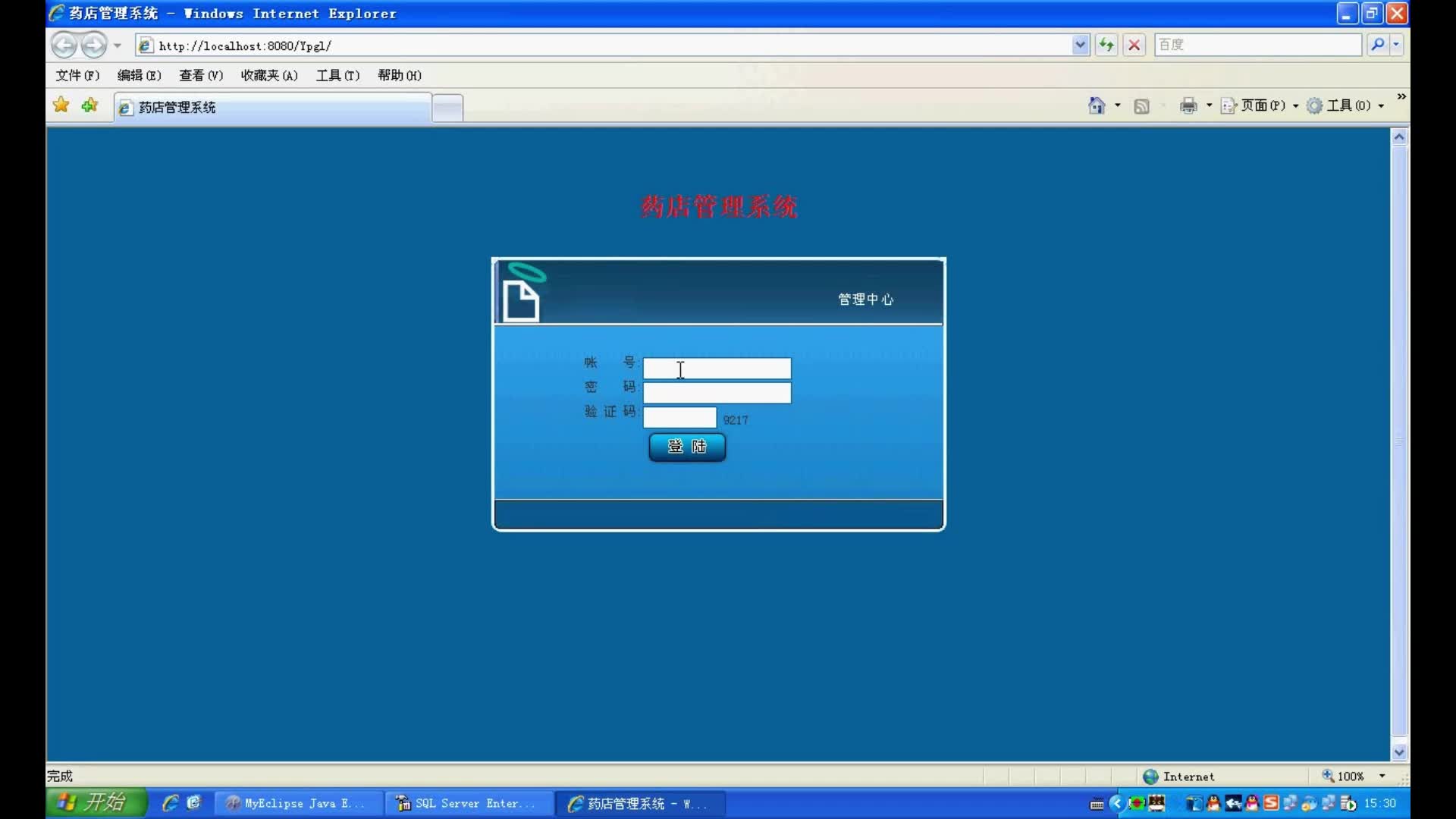Screen dimensions: 1456x819
Task: Click the 百度 search box
Action: click(1258, 45)
